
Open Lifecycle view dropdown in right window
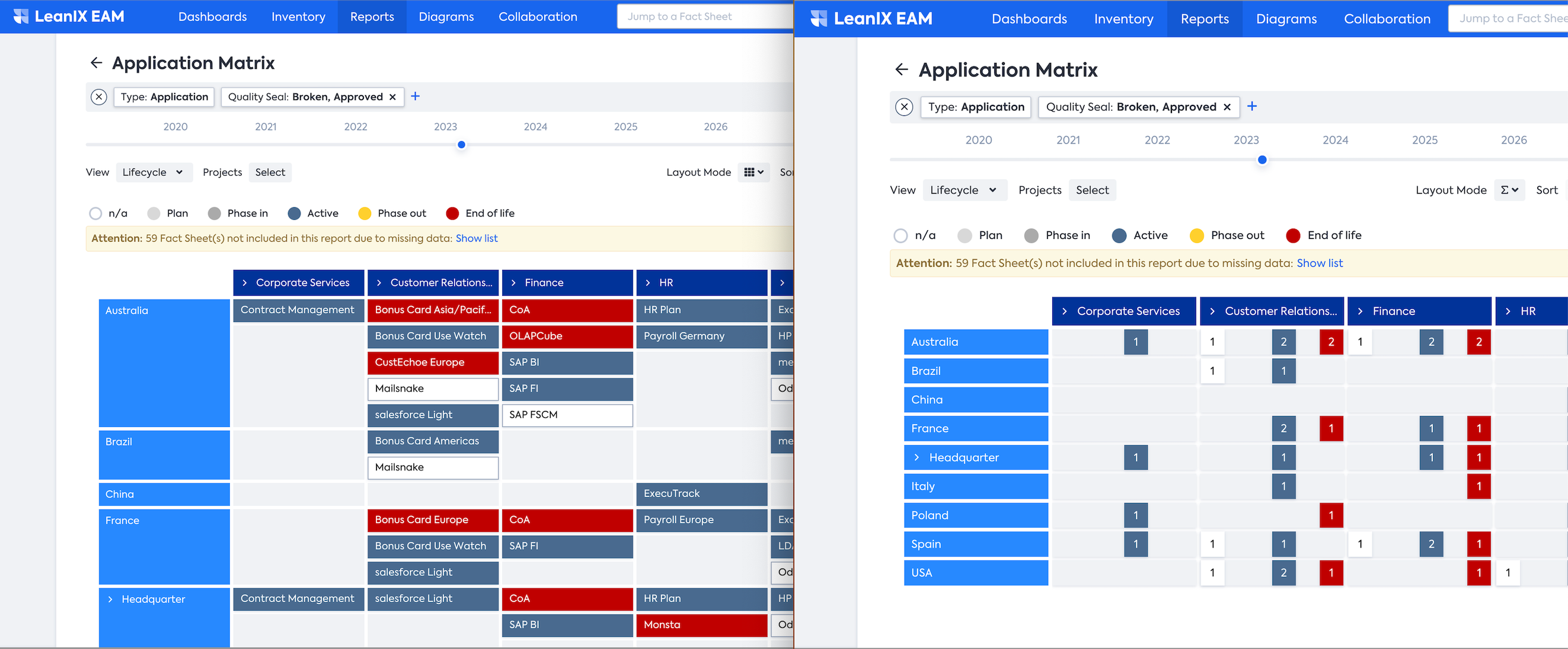965,190
